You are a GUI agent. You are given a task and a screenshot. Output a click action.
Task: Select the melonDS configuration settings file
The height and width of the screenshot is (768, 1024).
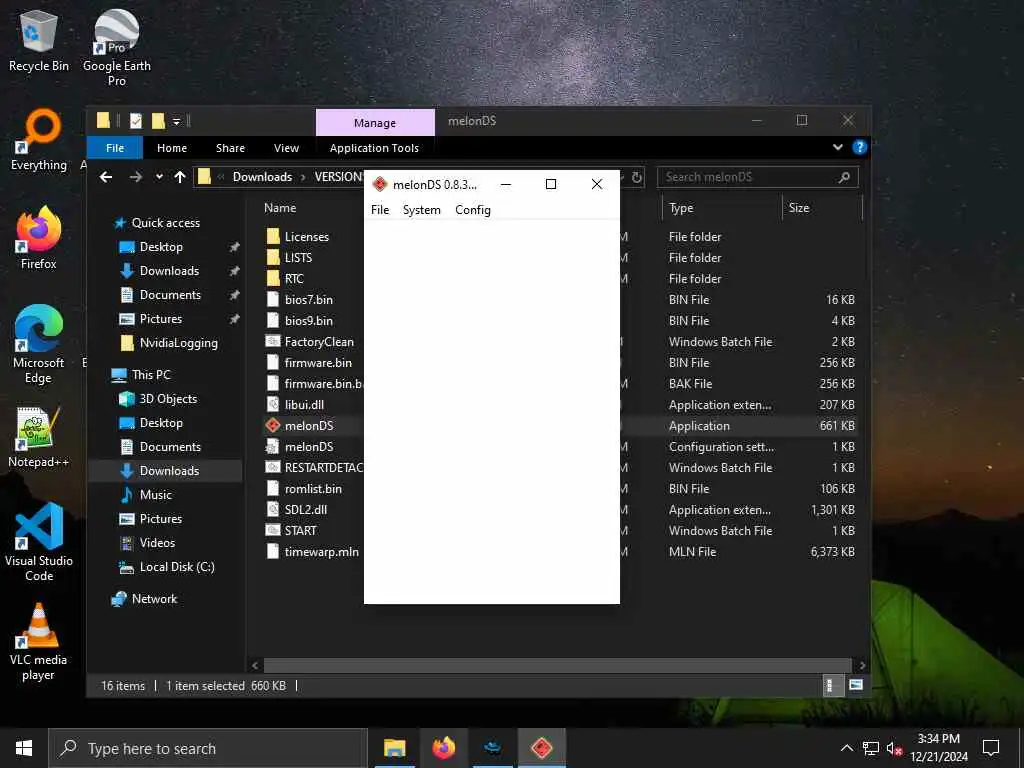(x=309, y=447)
